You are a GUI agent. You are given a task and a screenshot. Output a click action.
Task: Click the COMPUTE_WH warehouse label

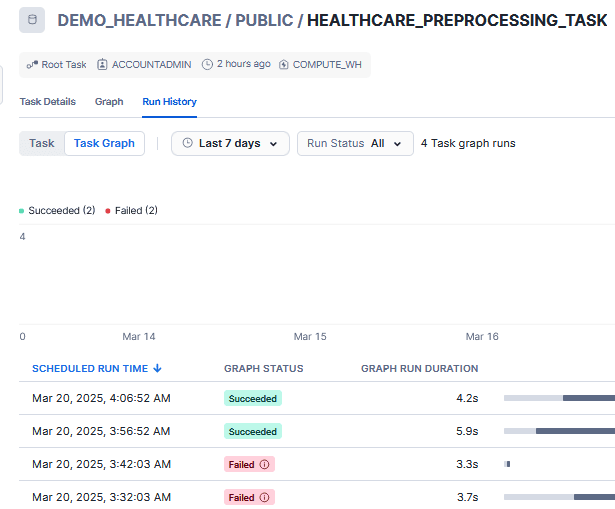(327, 64)
